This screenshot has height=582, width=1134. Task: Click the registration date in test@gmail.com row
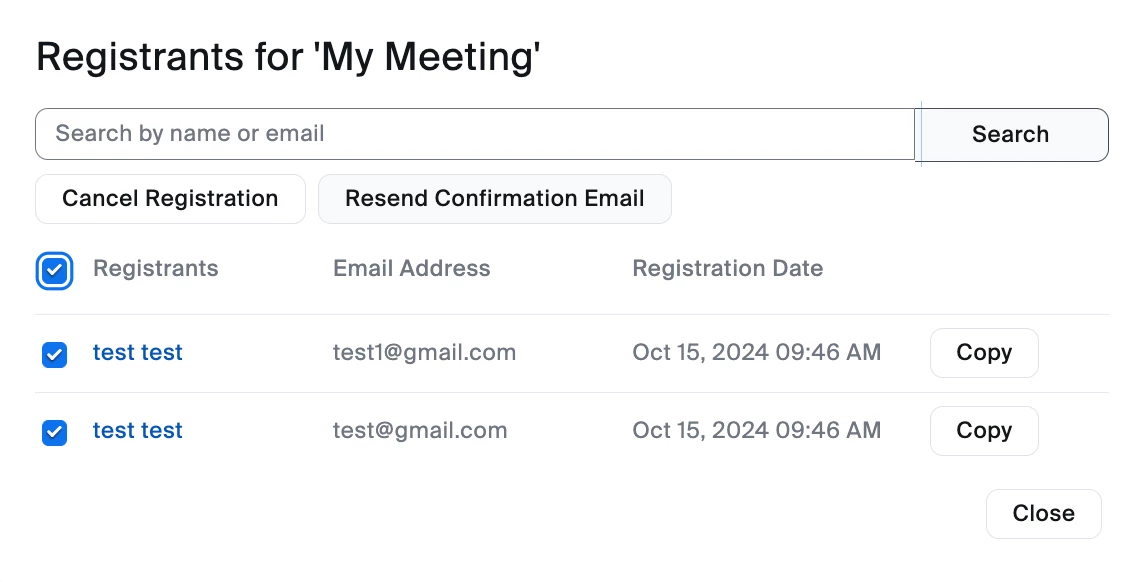756,431
